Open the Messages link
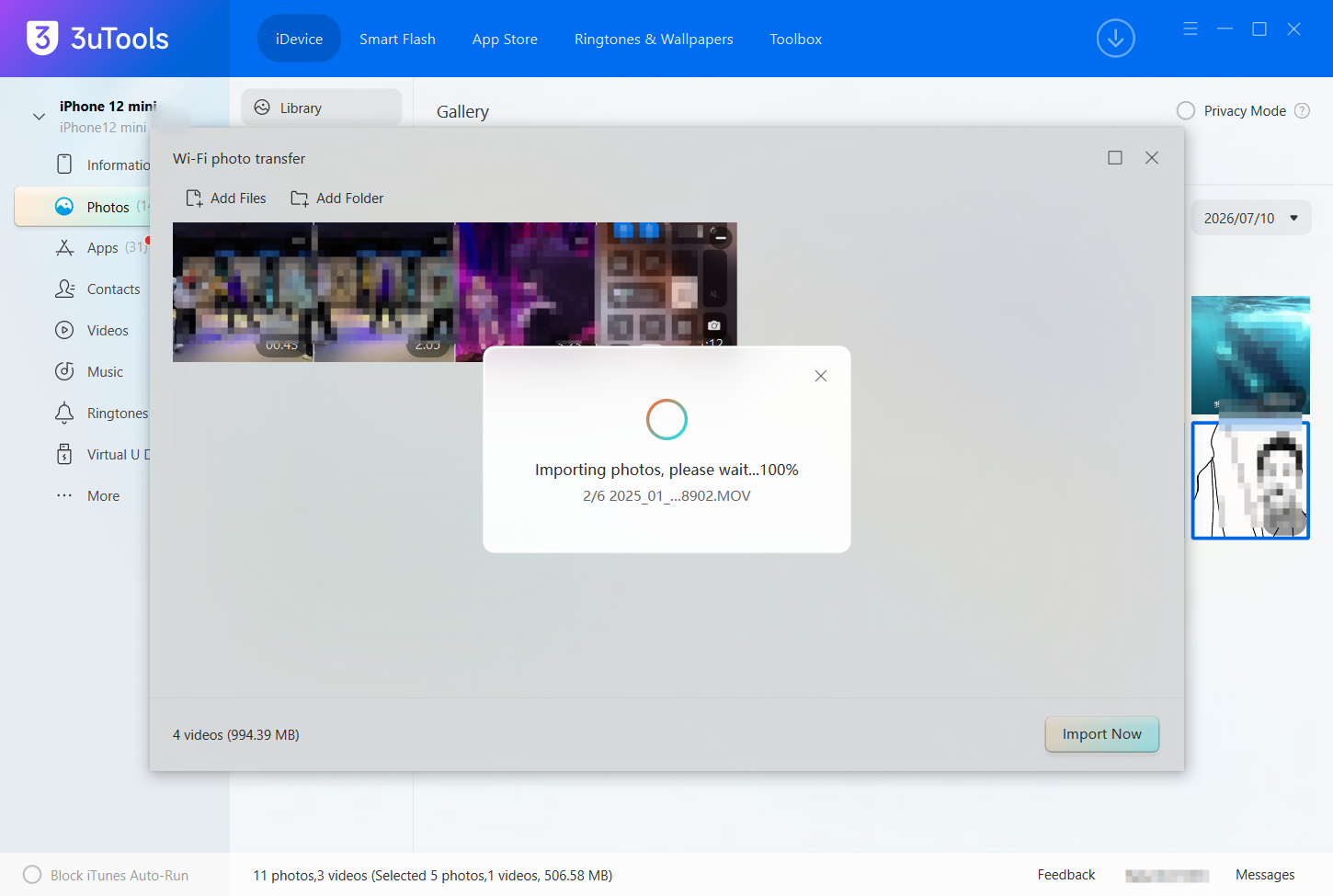The width and height of the screenshot is (1333, 896). click(x=1265, y=875)
